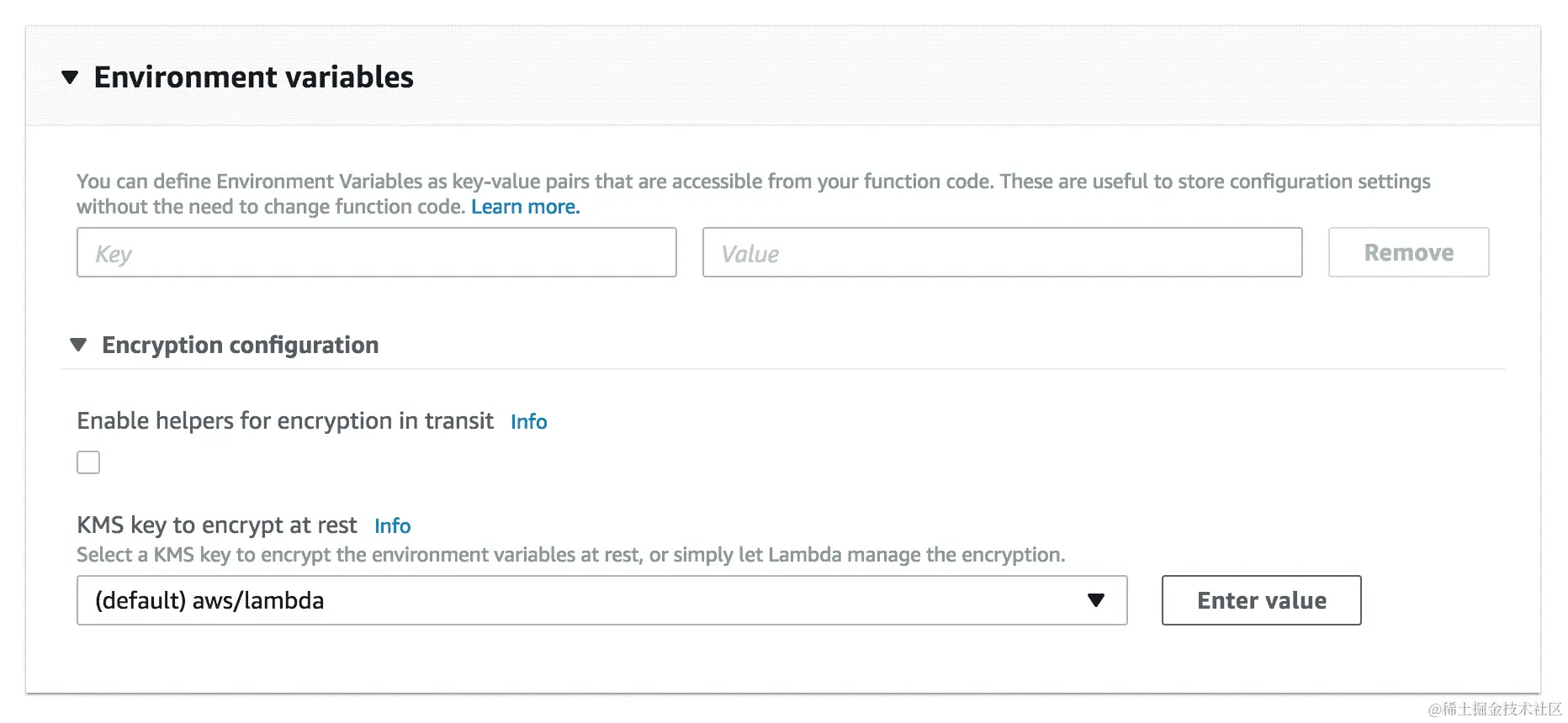The height and width of the screenshot is (723, 1568).
Task: Click the watermark text at bottom right
Action: [1494, 709]
